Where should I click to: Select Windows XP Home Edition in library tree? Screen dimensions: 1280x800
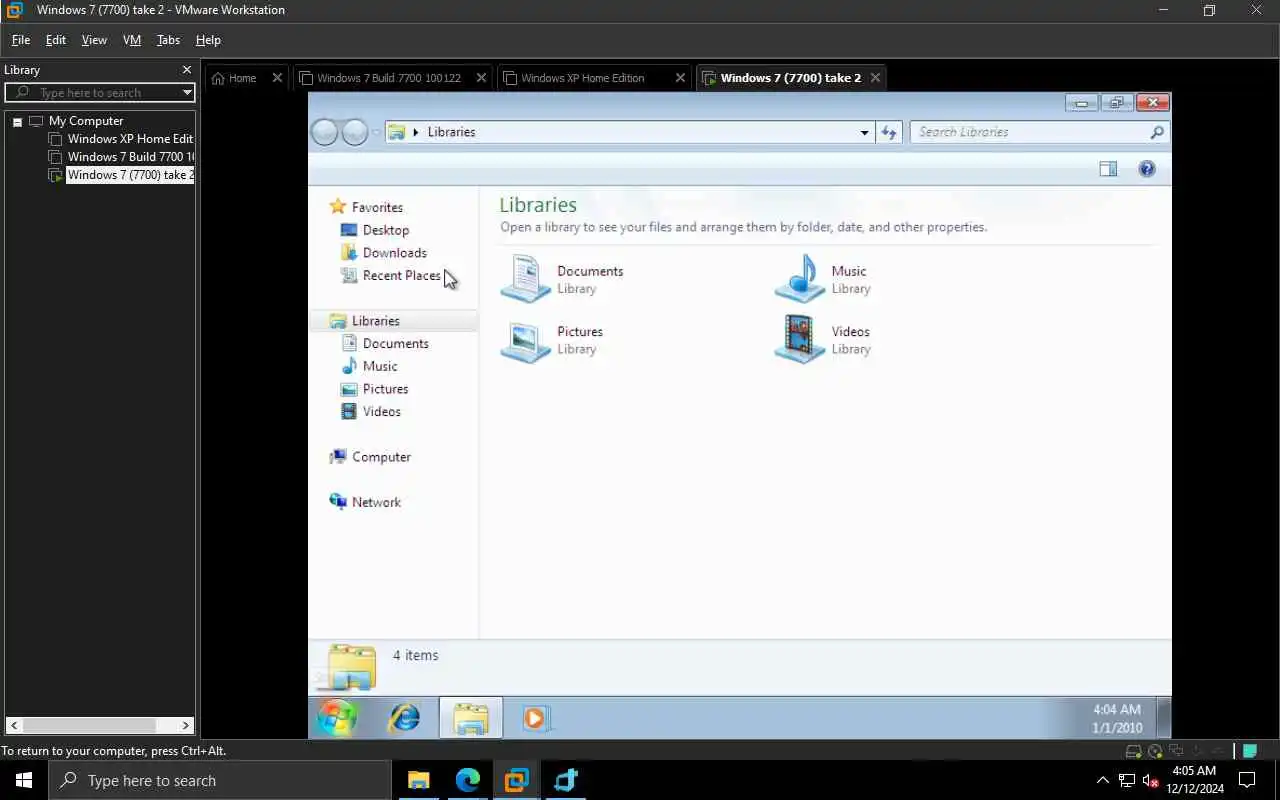tap(122, 139)
